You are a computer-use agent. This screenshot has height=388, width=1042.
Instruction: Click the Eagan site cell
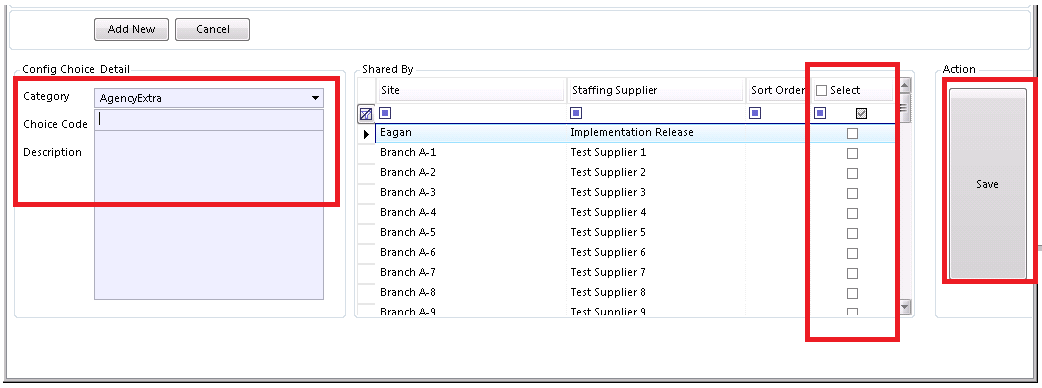coord(470,133)
